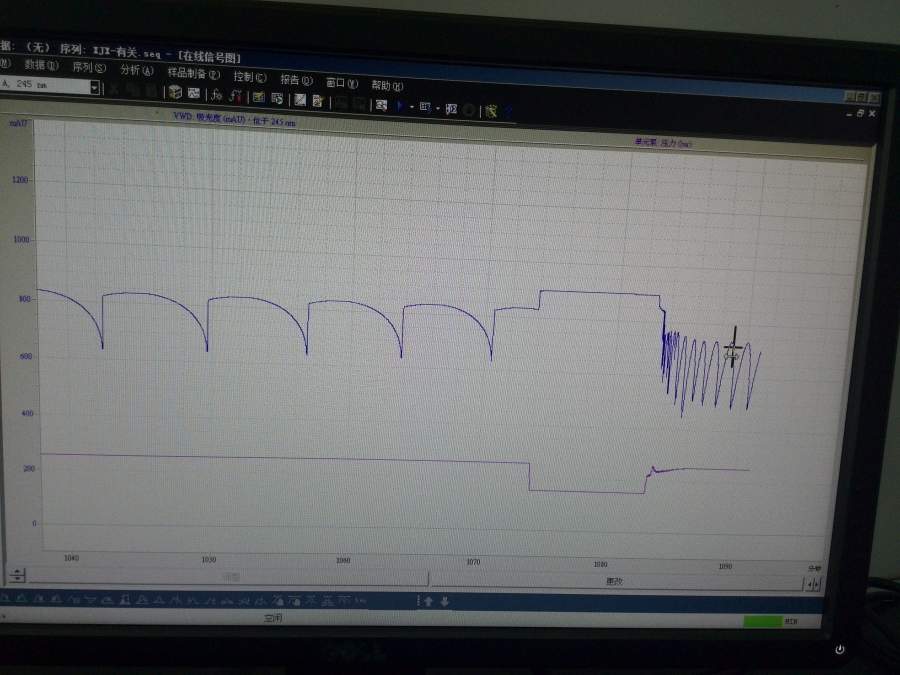The height and width of the screenshot is (675, 900).
Task: Open the 控制(C) menu
Action: [250, 77]
